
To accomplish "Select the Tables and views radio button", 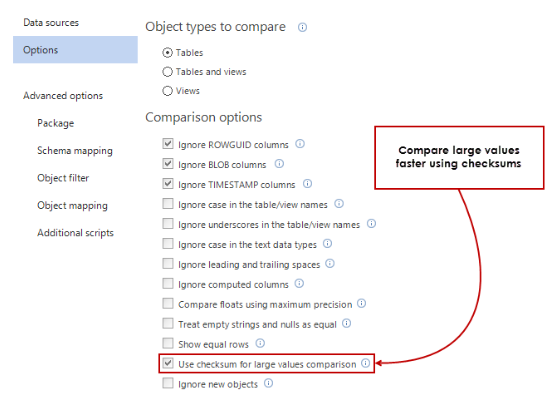I will pyautogui.click(x=167, y=72).
